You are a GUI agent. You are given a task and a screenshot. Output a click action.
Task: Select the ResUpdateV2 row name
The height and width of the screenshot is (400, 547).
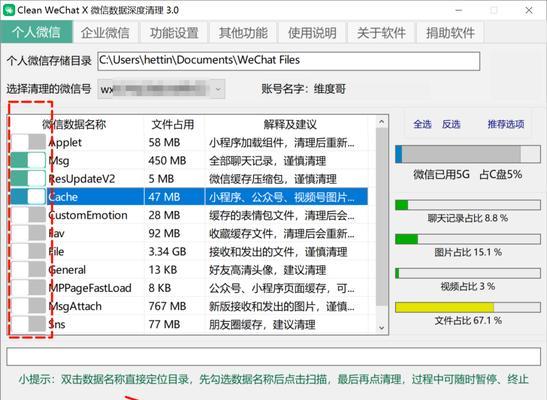82,179
